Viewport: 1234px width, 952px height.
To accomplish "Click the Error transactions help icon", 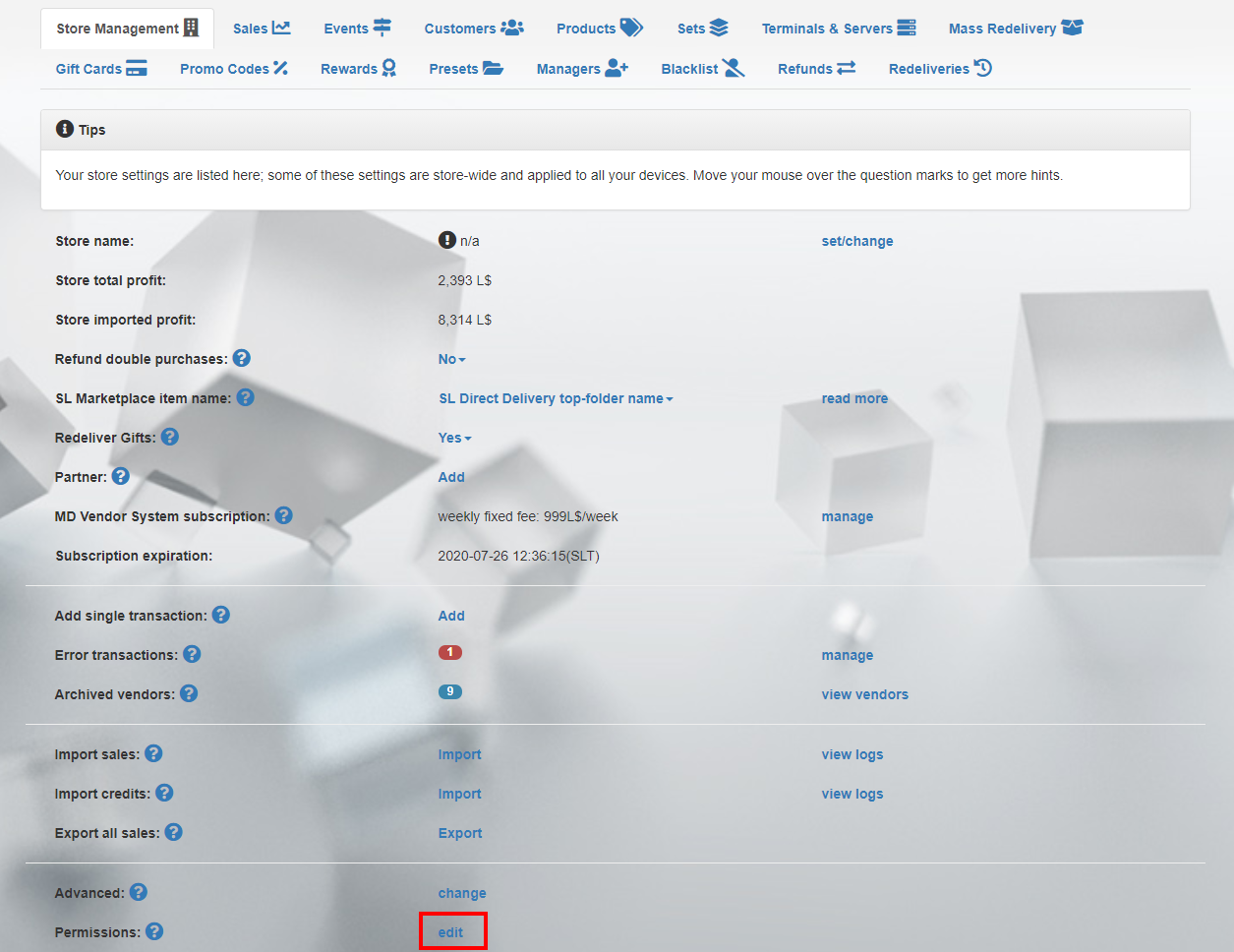I will 193,654.
